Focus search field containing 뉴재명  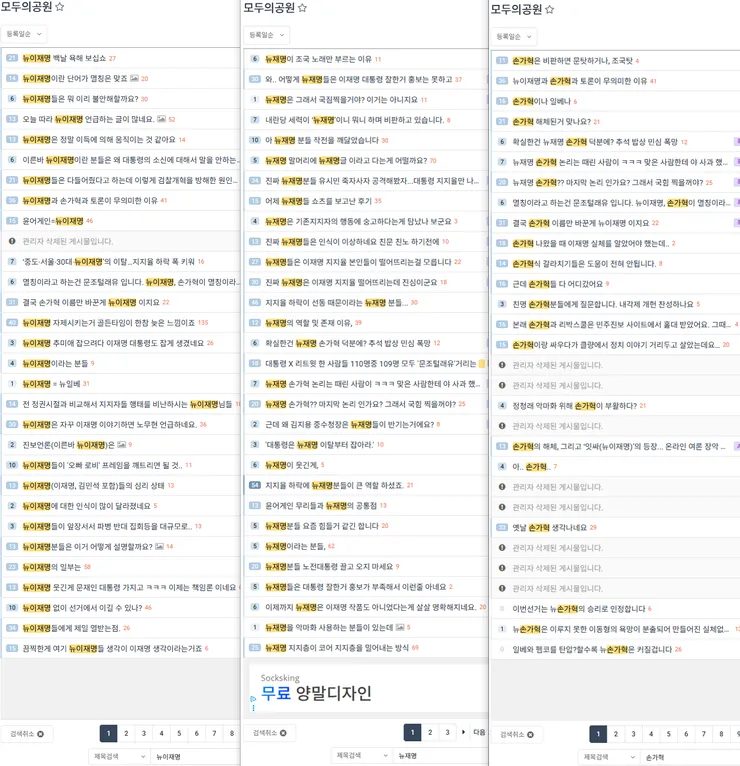coord(440,755)
